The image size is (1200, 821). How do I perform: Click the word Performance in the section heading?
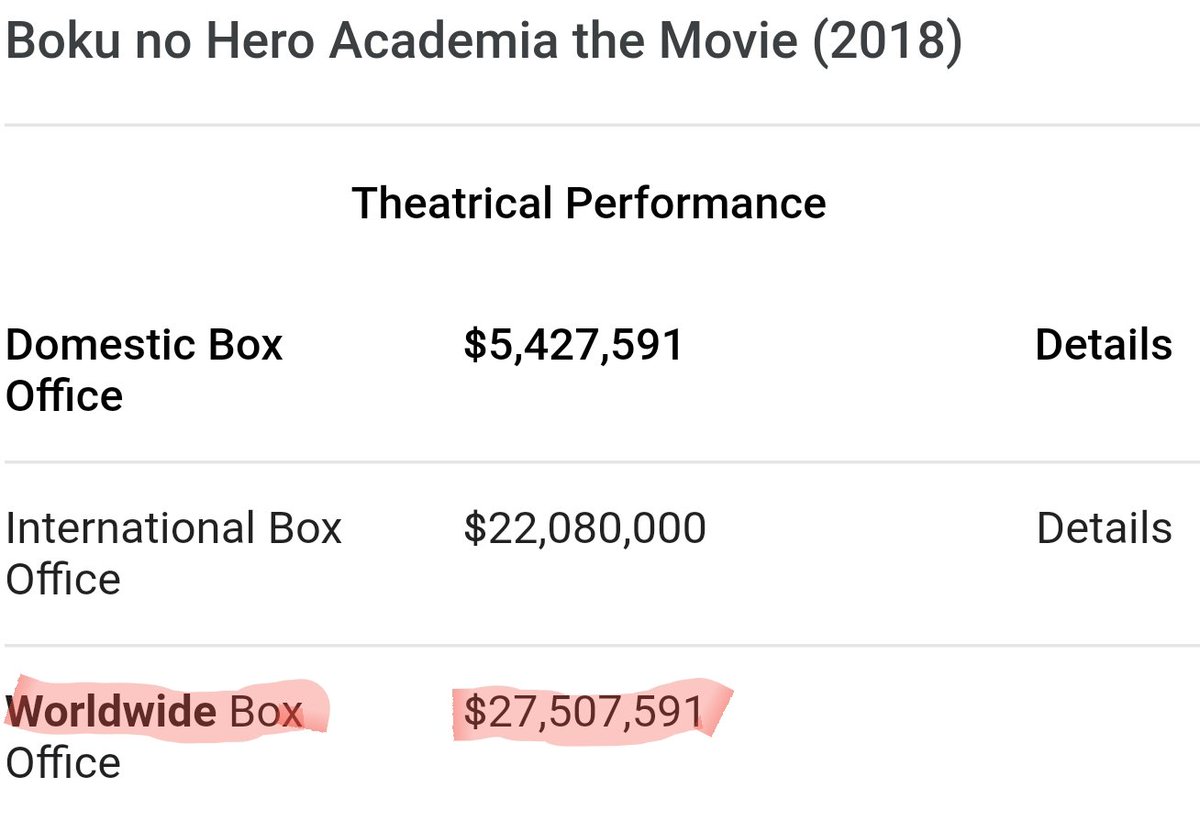pos(696,203)
